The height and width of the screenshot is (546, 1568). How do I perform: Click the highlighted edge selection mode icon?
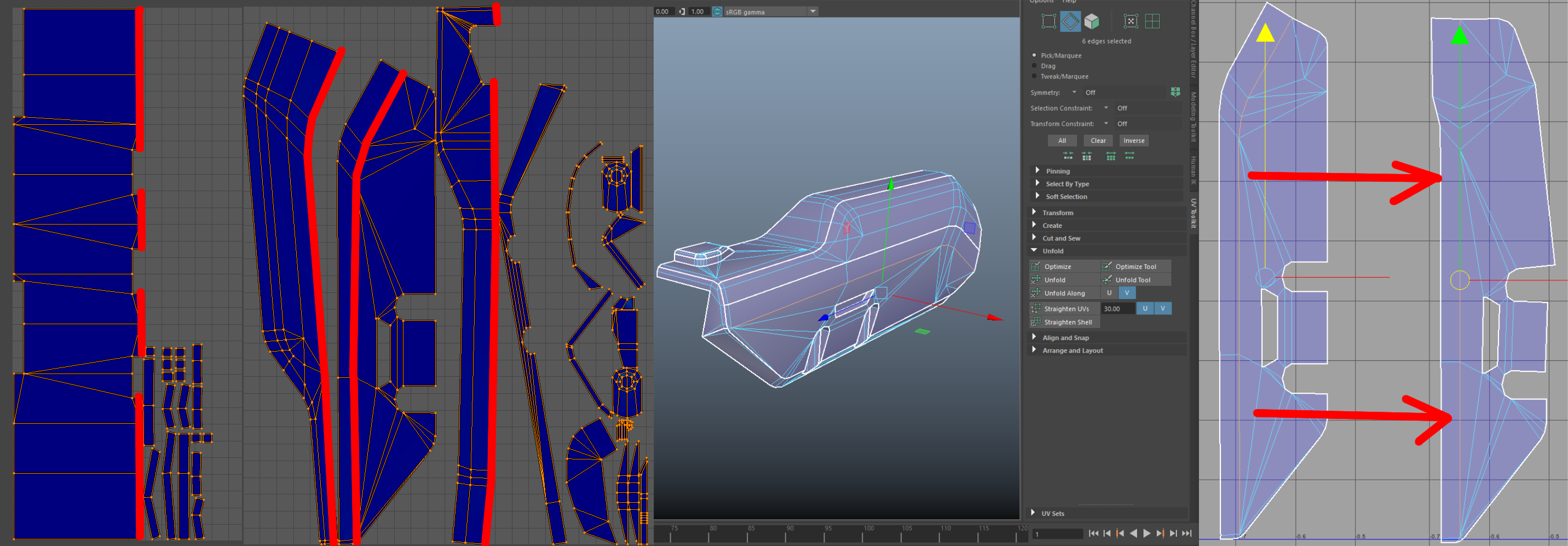click(1070, 21)
